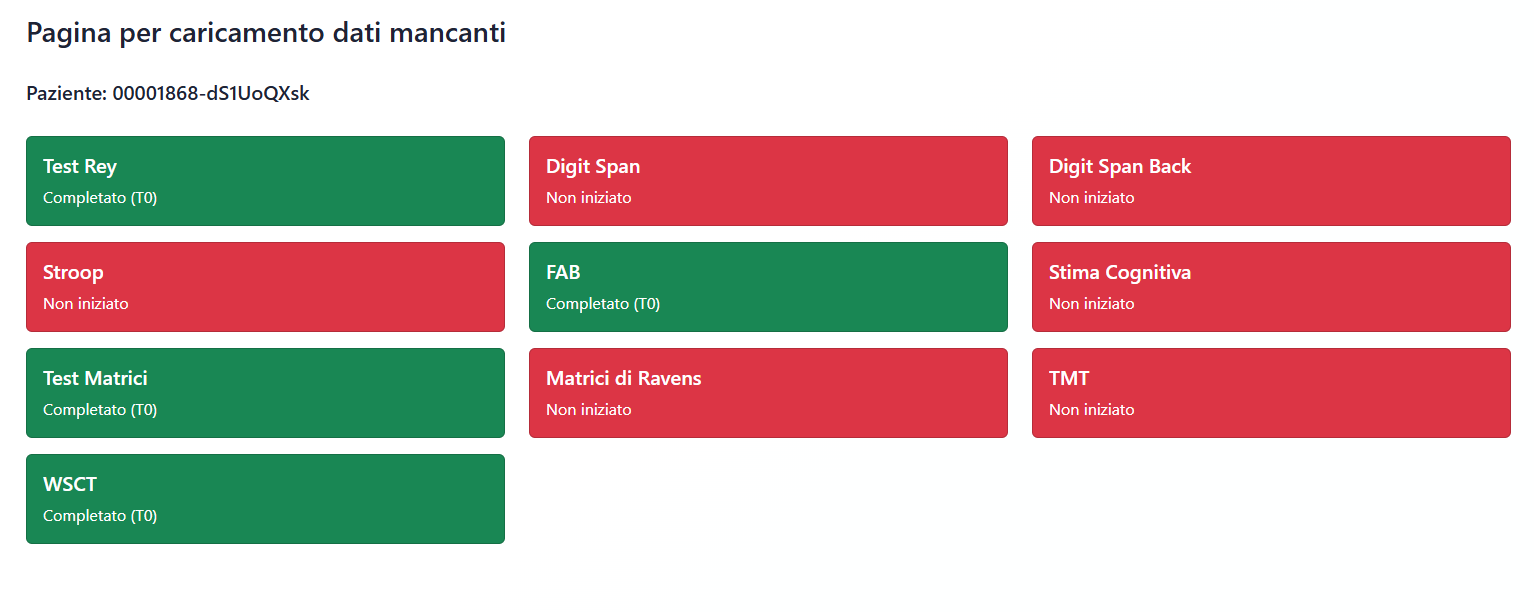The width and height of the screenshot is (1534, 612).
Task: Select the WSCT test card
Action: pos(265,498)
